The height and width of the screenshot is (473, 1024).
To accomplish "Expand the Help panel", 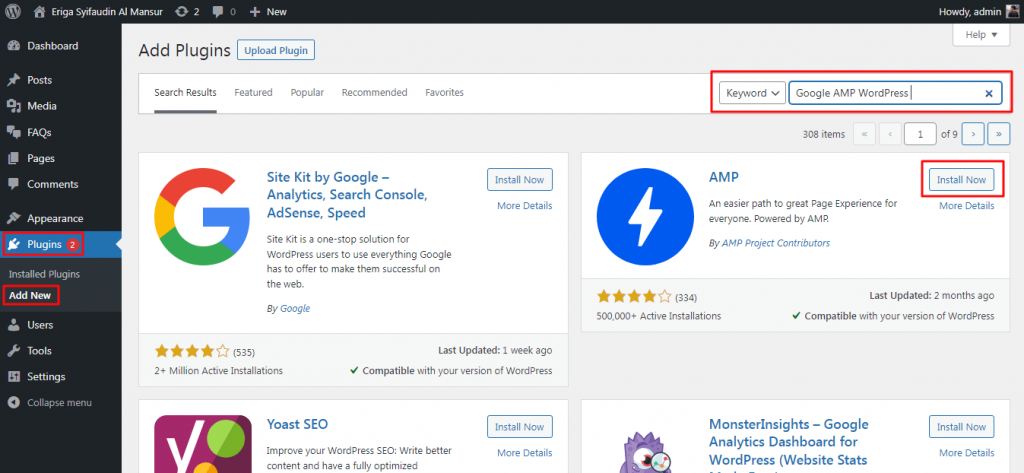I will pos(982,35).
